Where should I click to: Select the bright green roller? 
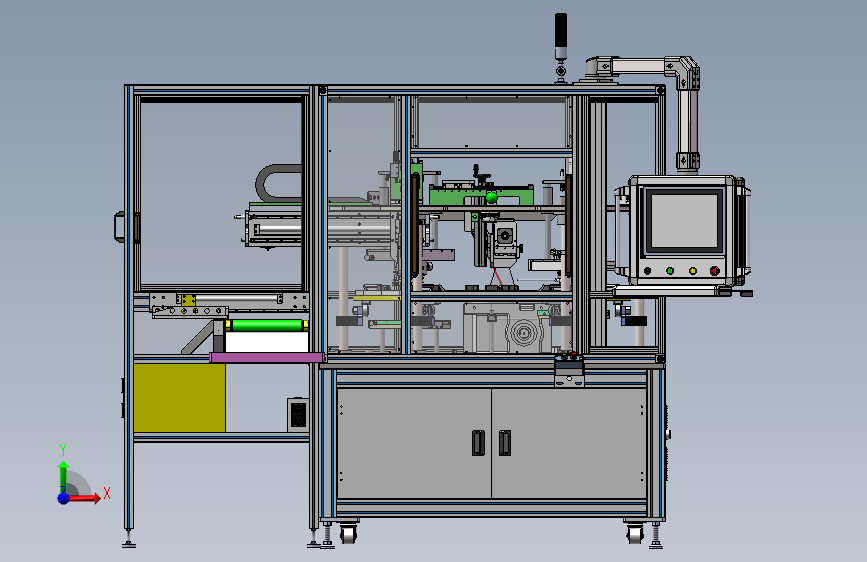tap(268, 325)
